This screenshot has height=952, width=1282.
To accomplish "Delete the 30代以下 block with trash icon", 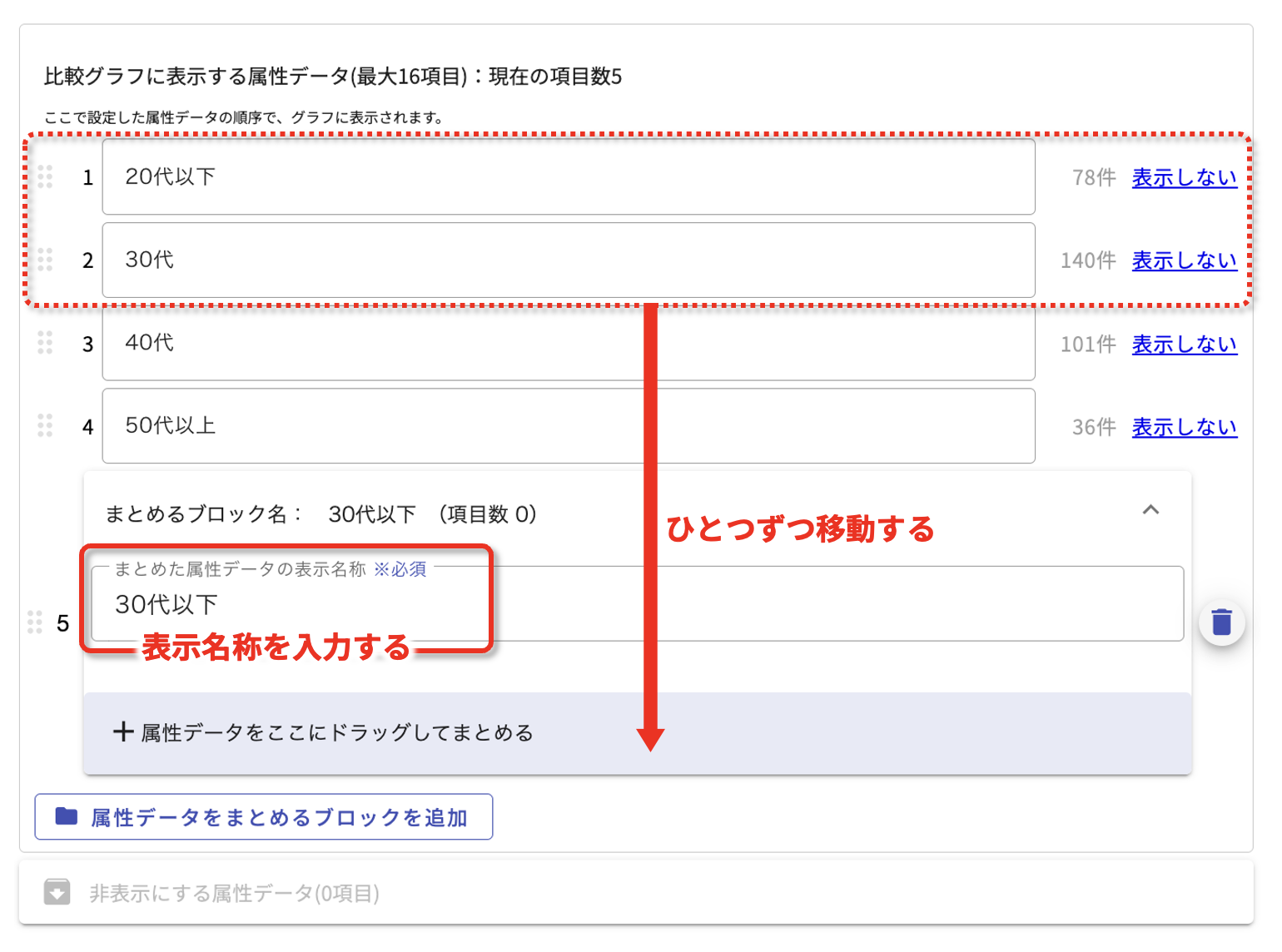I will (1221, 622).
